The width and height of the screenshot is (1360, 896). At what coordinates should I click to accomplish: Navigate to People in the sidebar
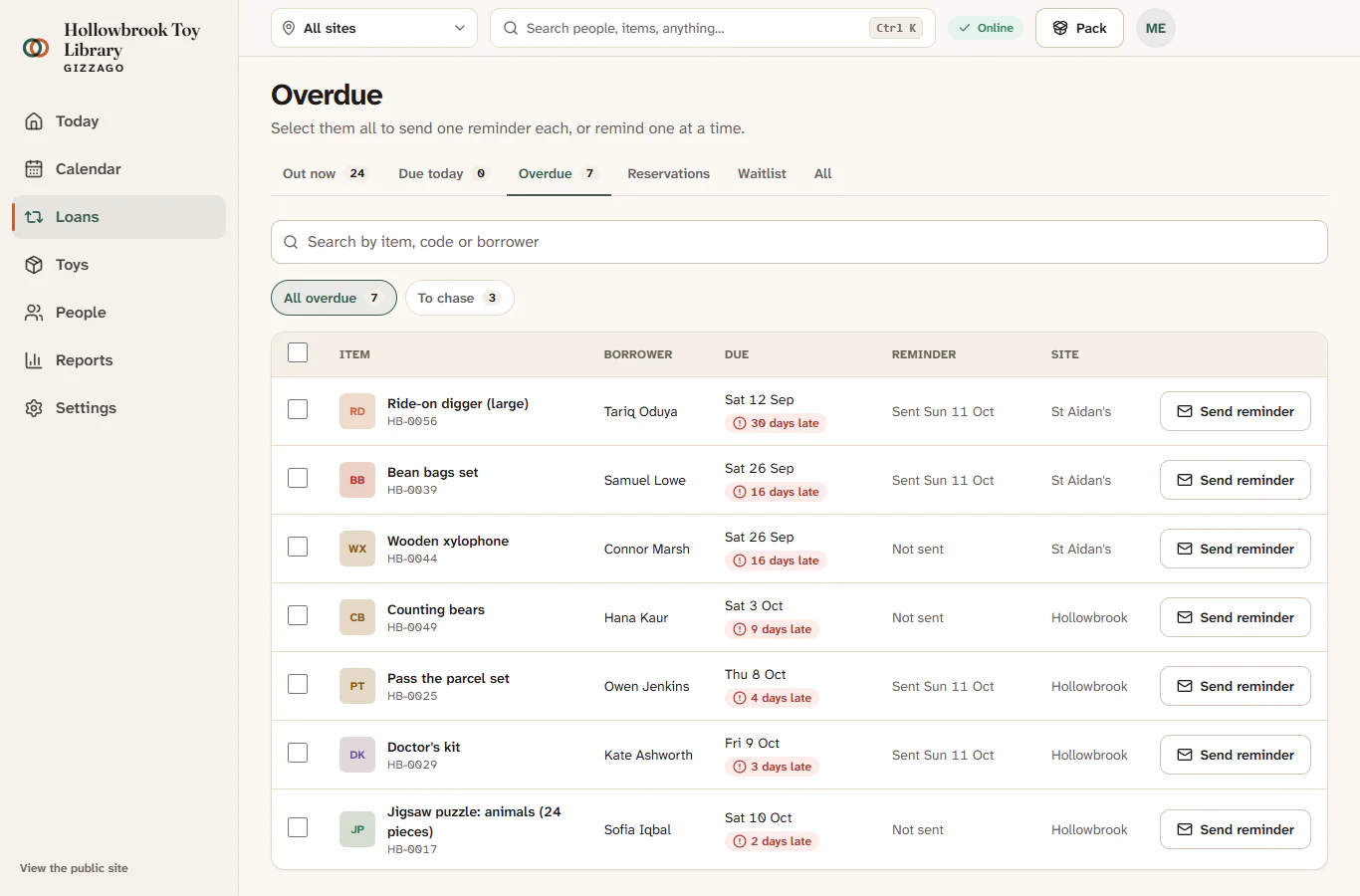[118, 313]
